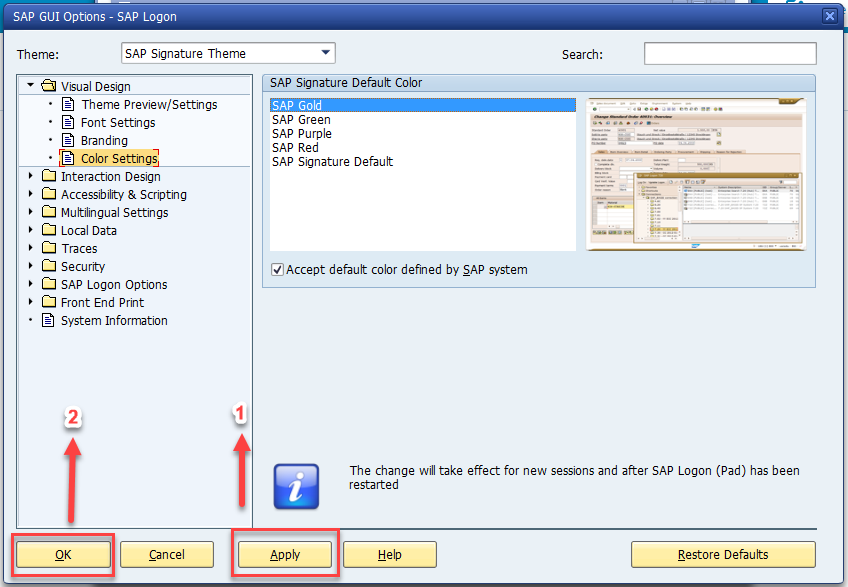Click inside the Search field
Screen dimensions: 848x587
pos(729,51)
